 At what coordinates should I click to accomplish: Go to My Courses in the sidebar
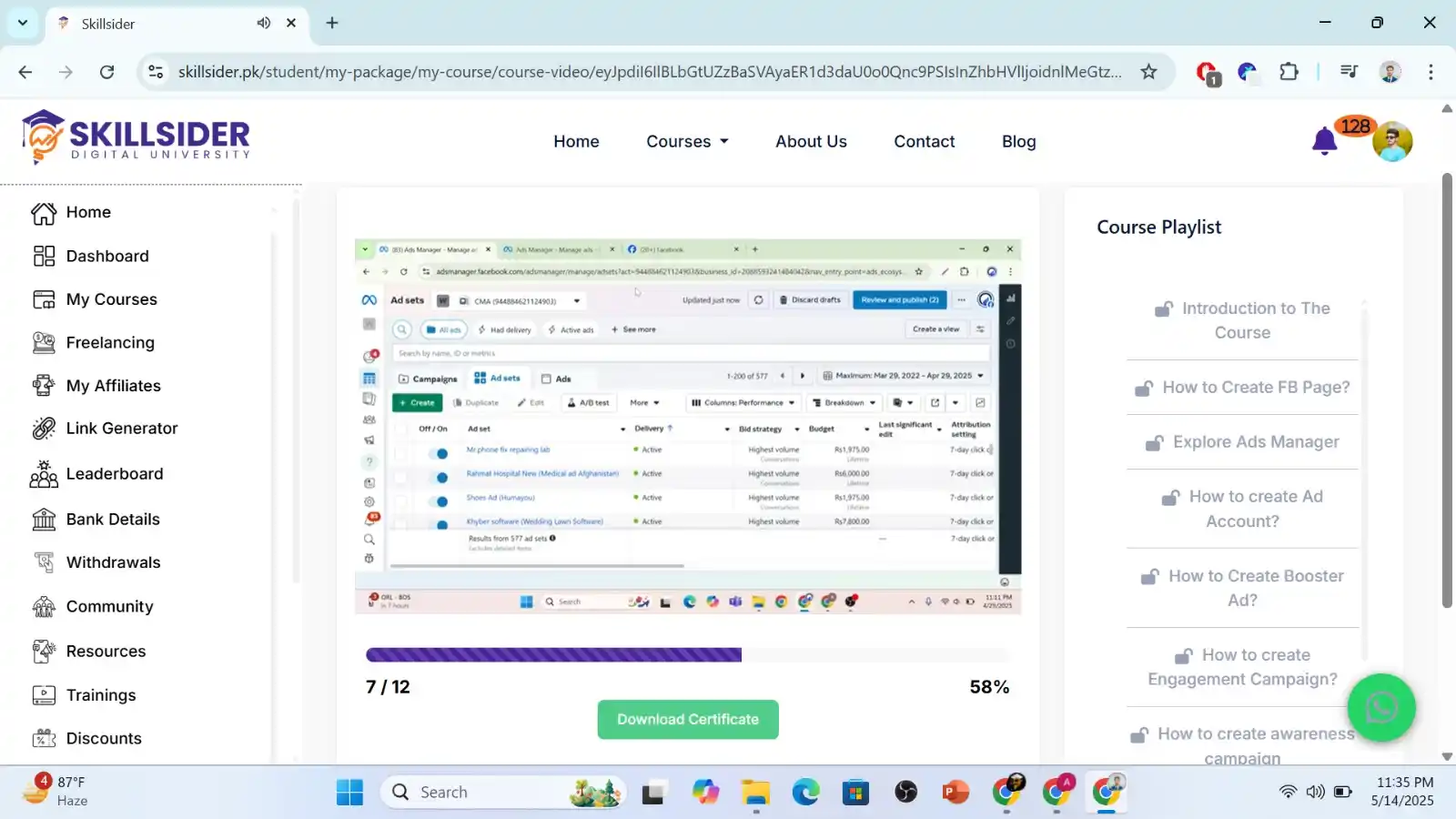coord(95,299)
